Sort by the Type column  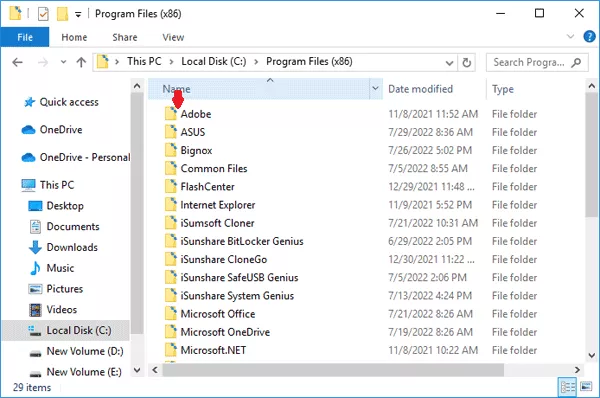tap(503, 89)
